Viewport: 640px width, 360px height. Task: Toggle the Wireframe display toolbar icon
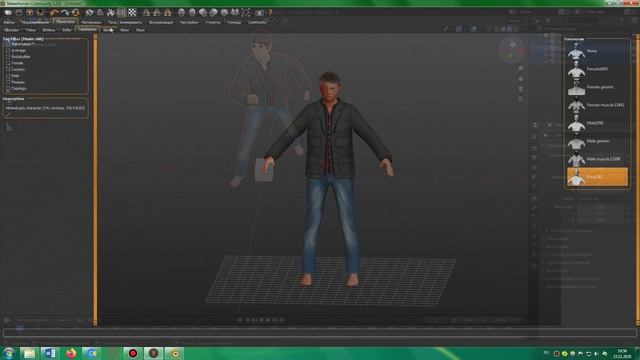[100, 13]
